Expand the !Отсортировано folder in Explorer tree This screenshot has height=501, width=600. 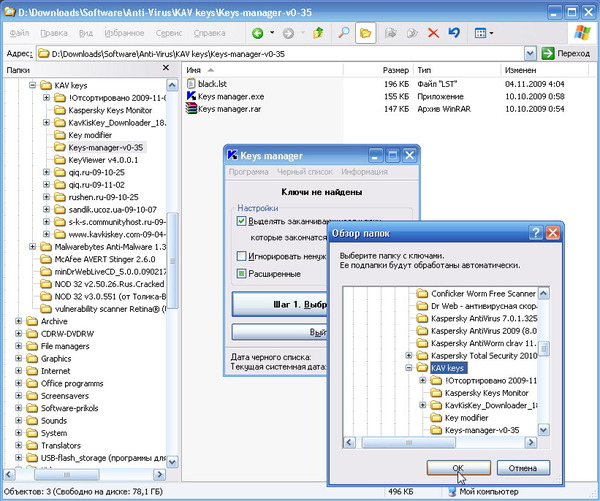[x=46, y=98]
